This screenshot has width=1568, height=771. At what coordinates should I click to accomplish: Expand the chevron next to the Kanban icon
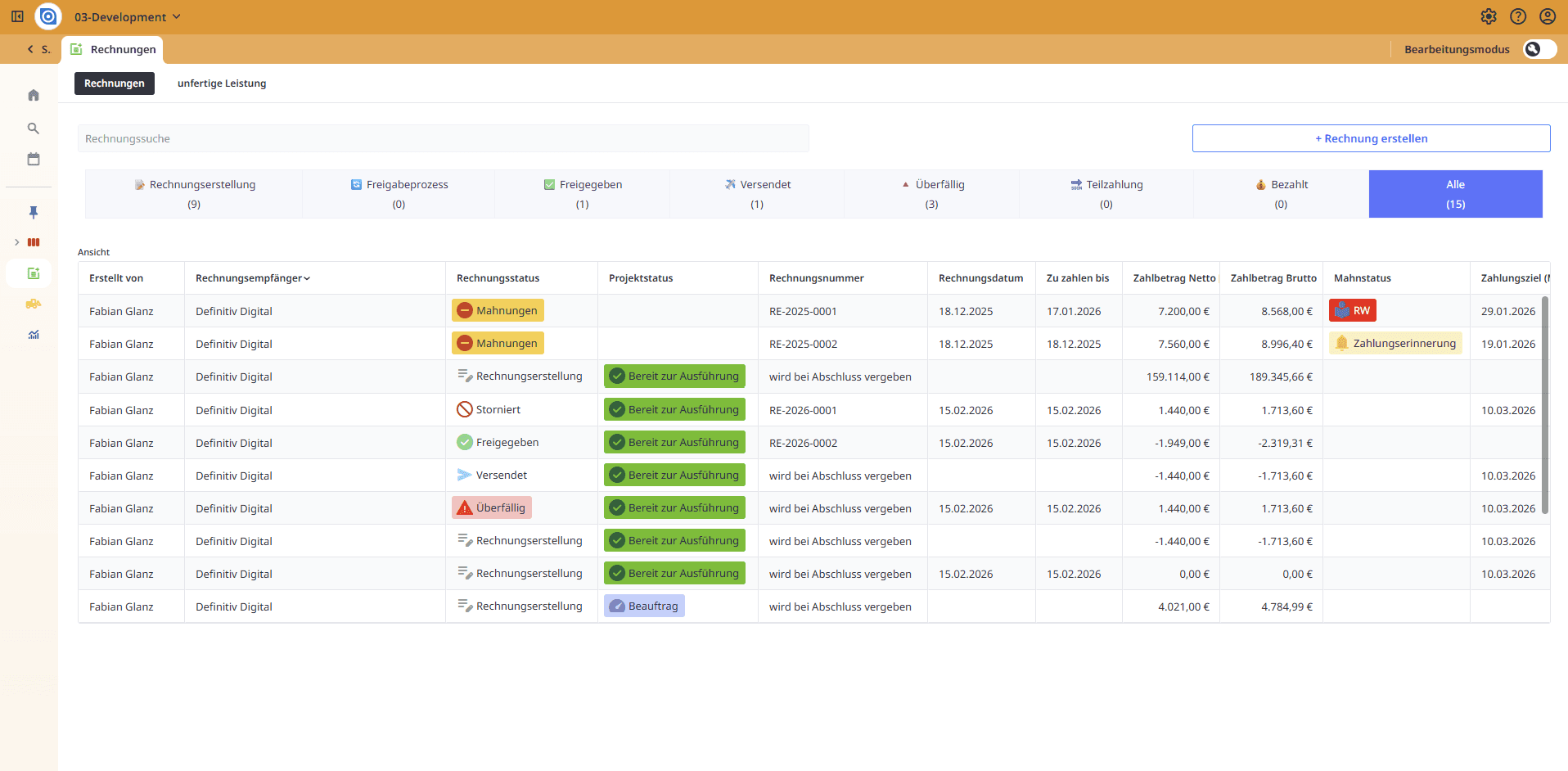coord(16,242)
